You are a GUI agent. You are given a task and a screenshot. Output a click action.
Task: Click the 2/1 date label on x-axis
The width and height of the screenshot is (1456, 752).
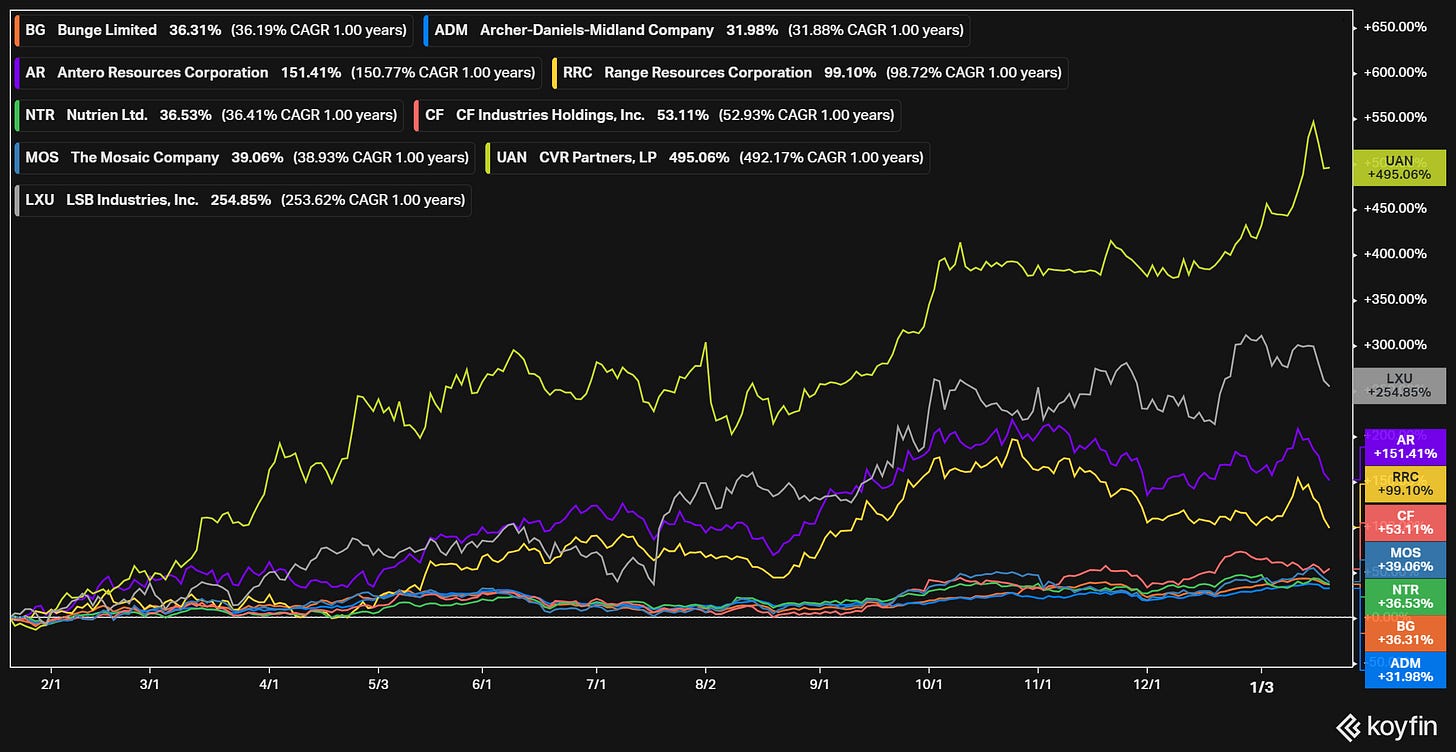tap(49, 685)
